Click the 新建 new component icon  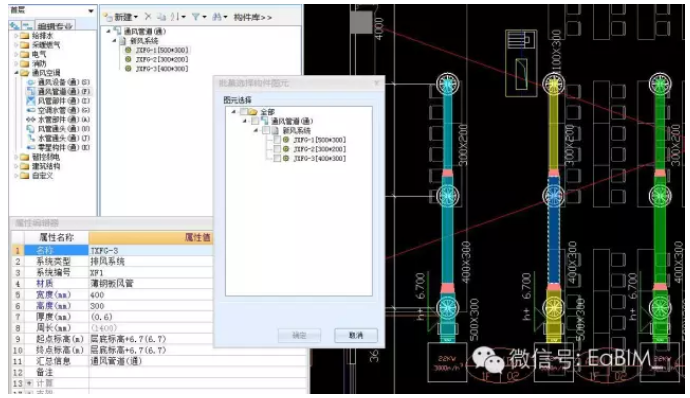coord(108,17)
